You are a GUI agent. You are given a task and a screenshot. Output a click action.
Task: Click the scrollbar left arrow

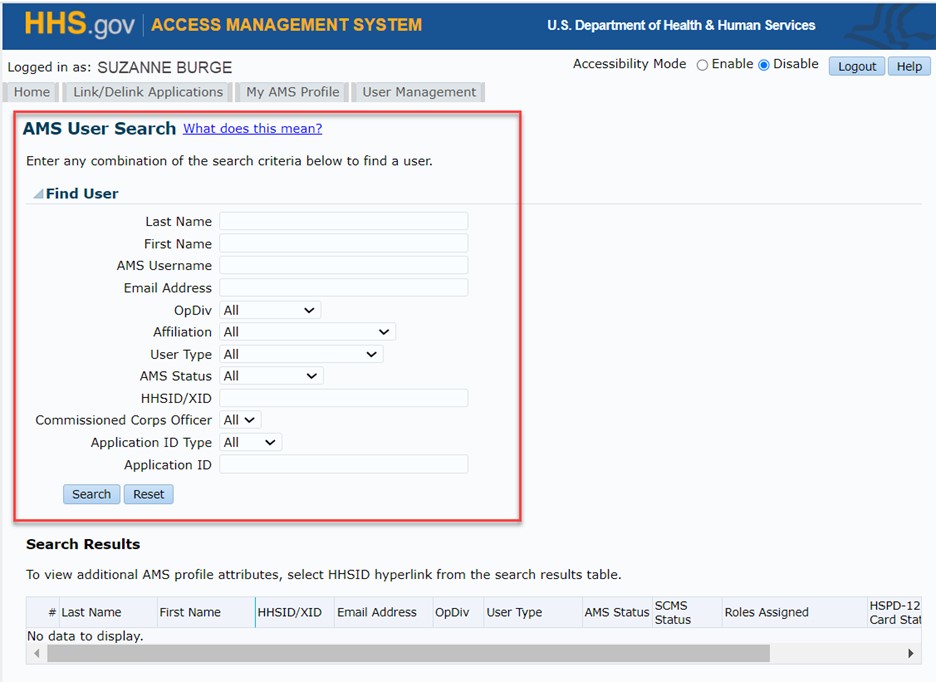point(37,653)
